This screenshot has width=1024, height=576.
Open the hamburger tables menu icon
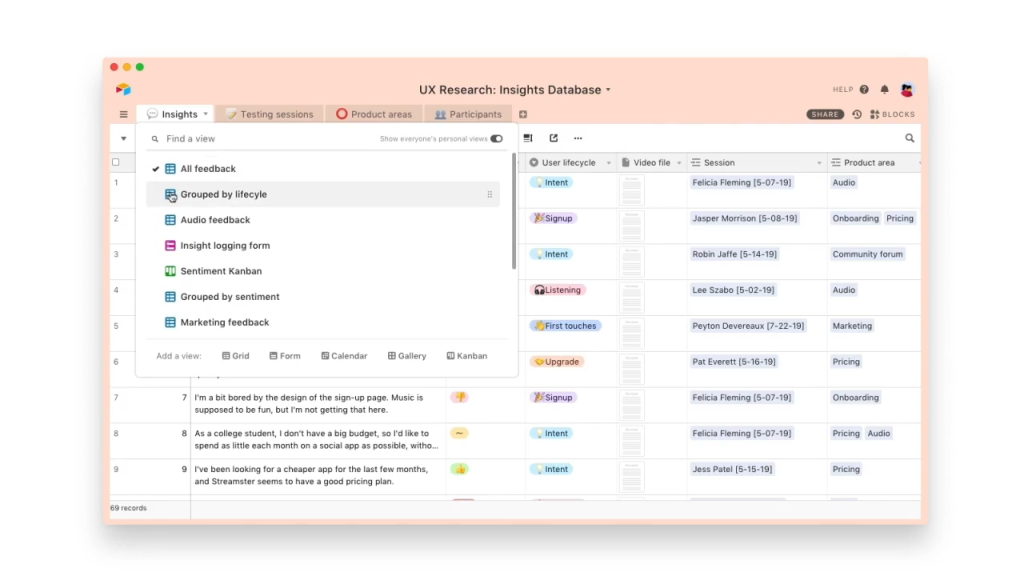coord(123,114)
